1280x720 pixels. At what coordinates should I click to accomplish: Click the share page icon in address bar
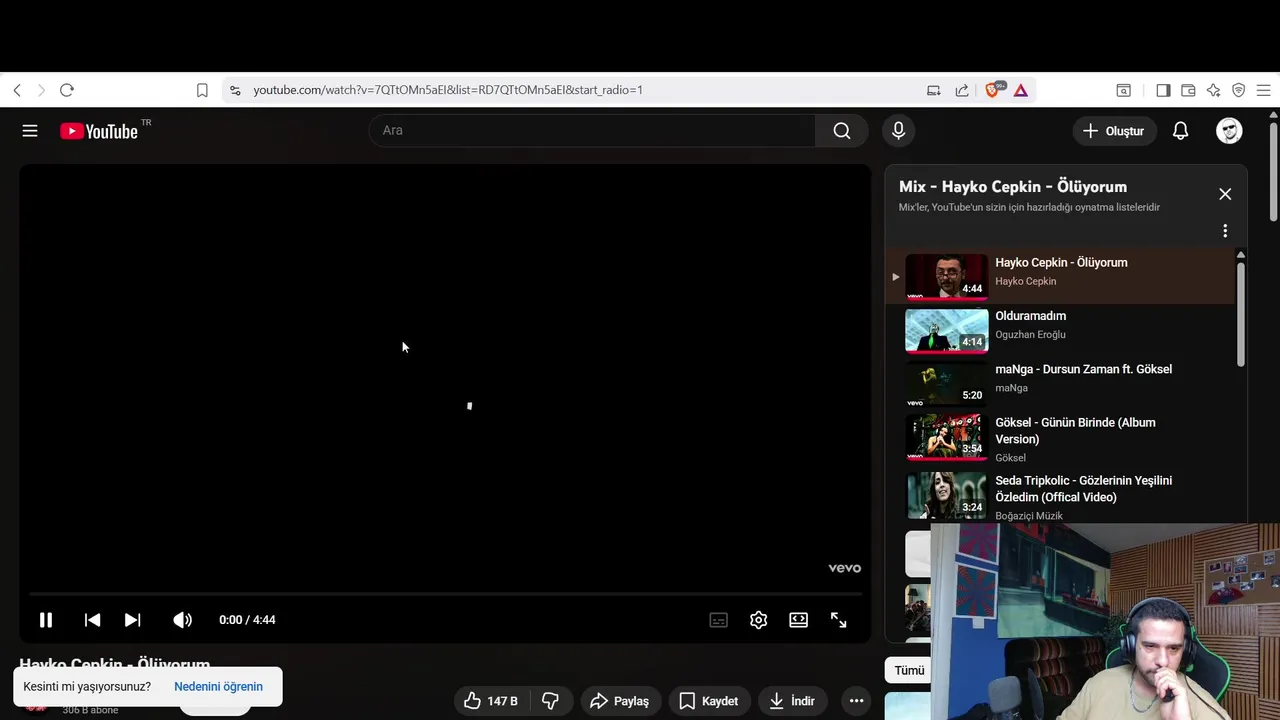962,90
